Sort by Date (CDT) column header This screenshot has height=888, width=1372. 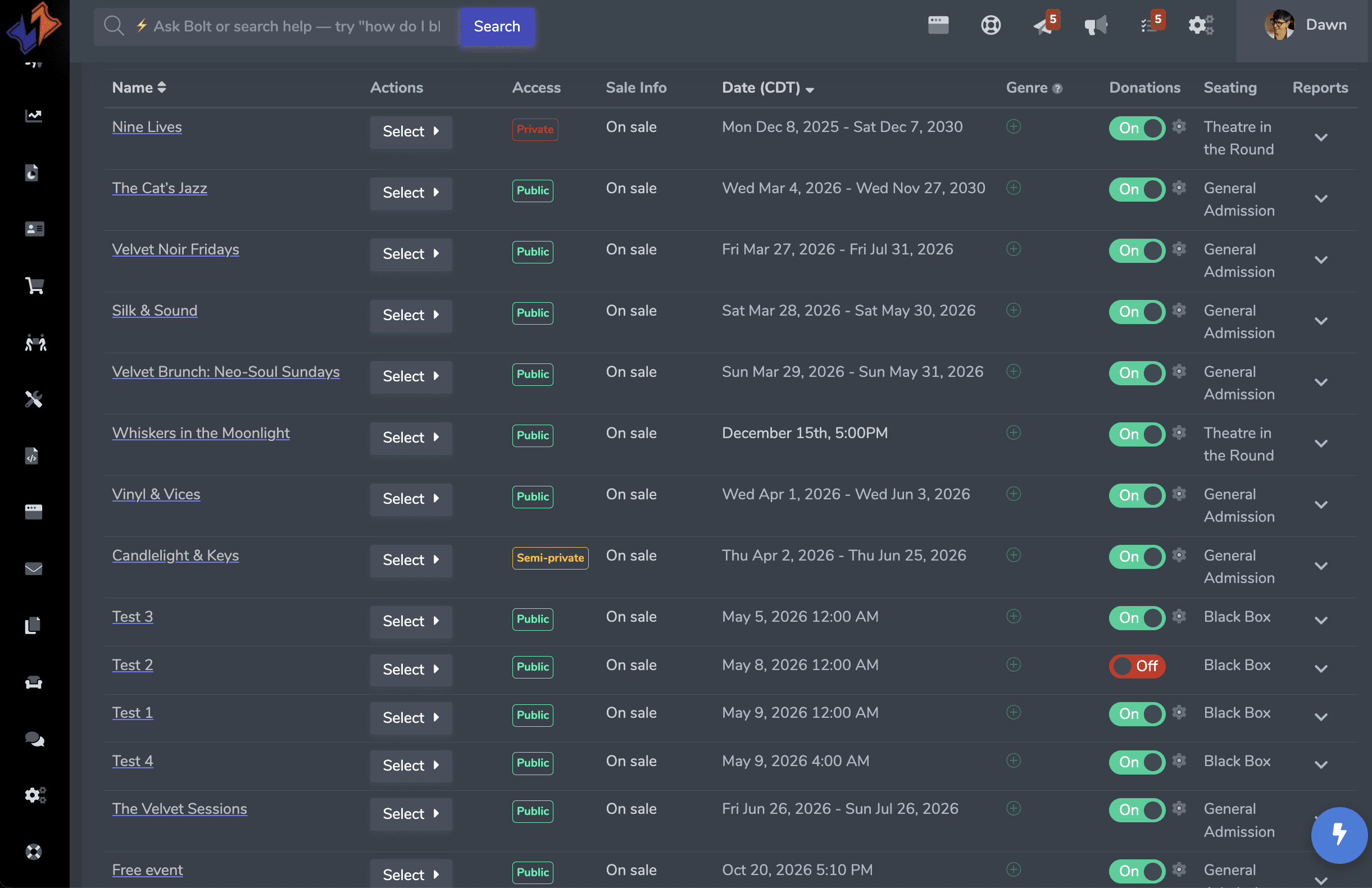coord(768,88)
